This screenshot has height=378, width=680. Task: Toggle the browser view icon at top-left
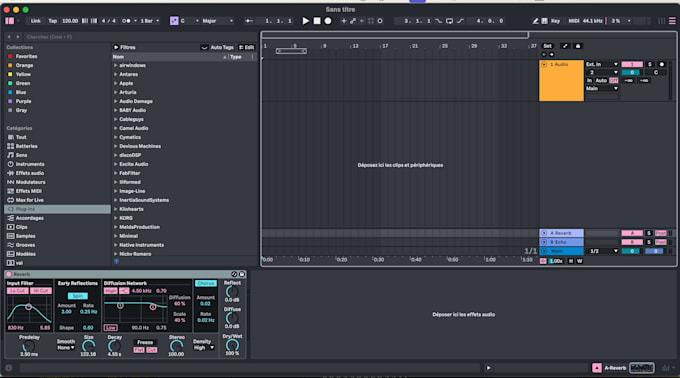[x=10, y=21]
